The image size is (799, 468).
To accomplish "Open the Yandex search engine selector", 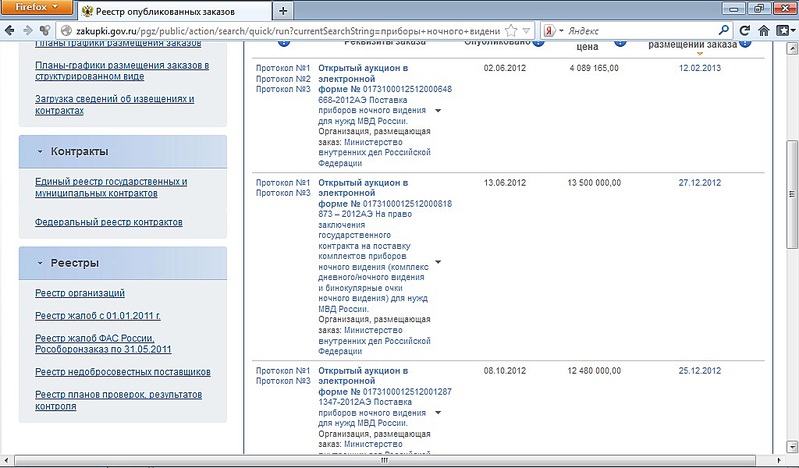I will 553,31.
